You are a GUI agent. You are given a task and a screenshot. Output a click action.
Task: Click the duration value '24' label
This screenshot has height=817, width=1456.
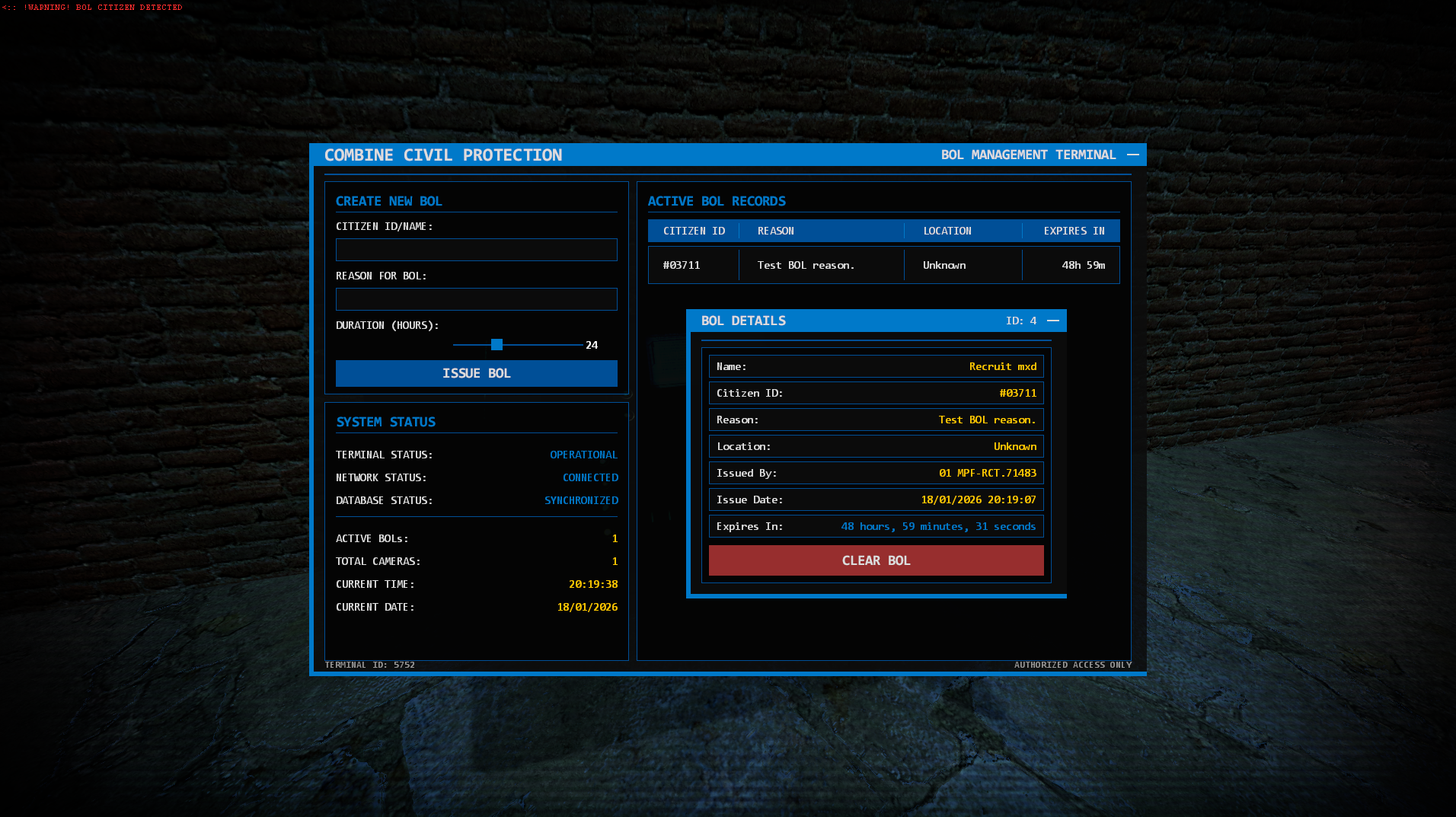pyautogui.click(x=592, y=345)
